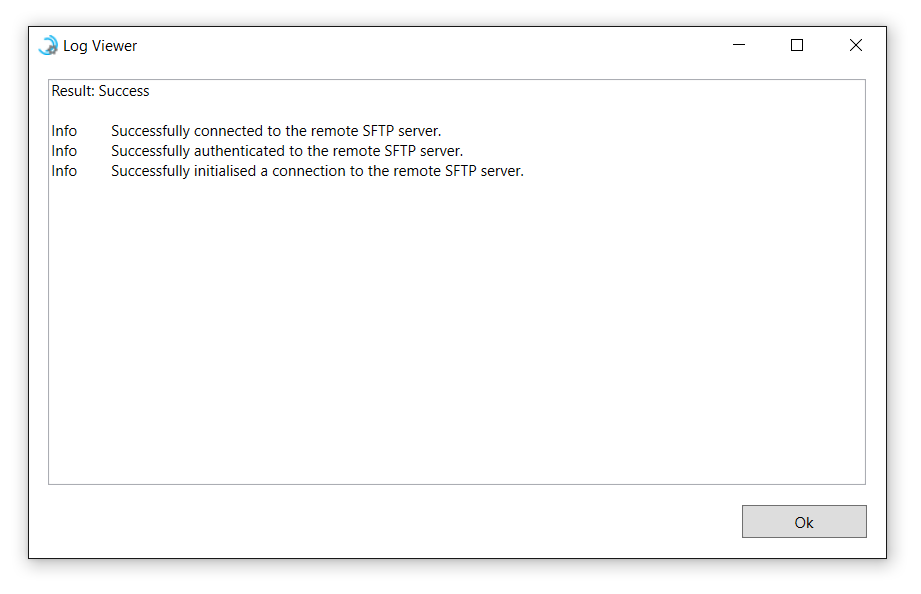Select the 'Result: Success' line
921x594 pixels.
pyautogui.click(x=100, y=91)
